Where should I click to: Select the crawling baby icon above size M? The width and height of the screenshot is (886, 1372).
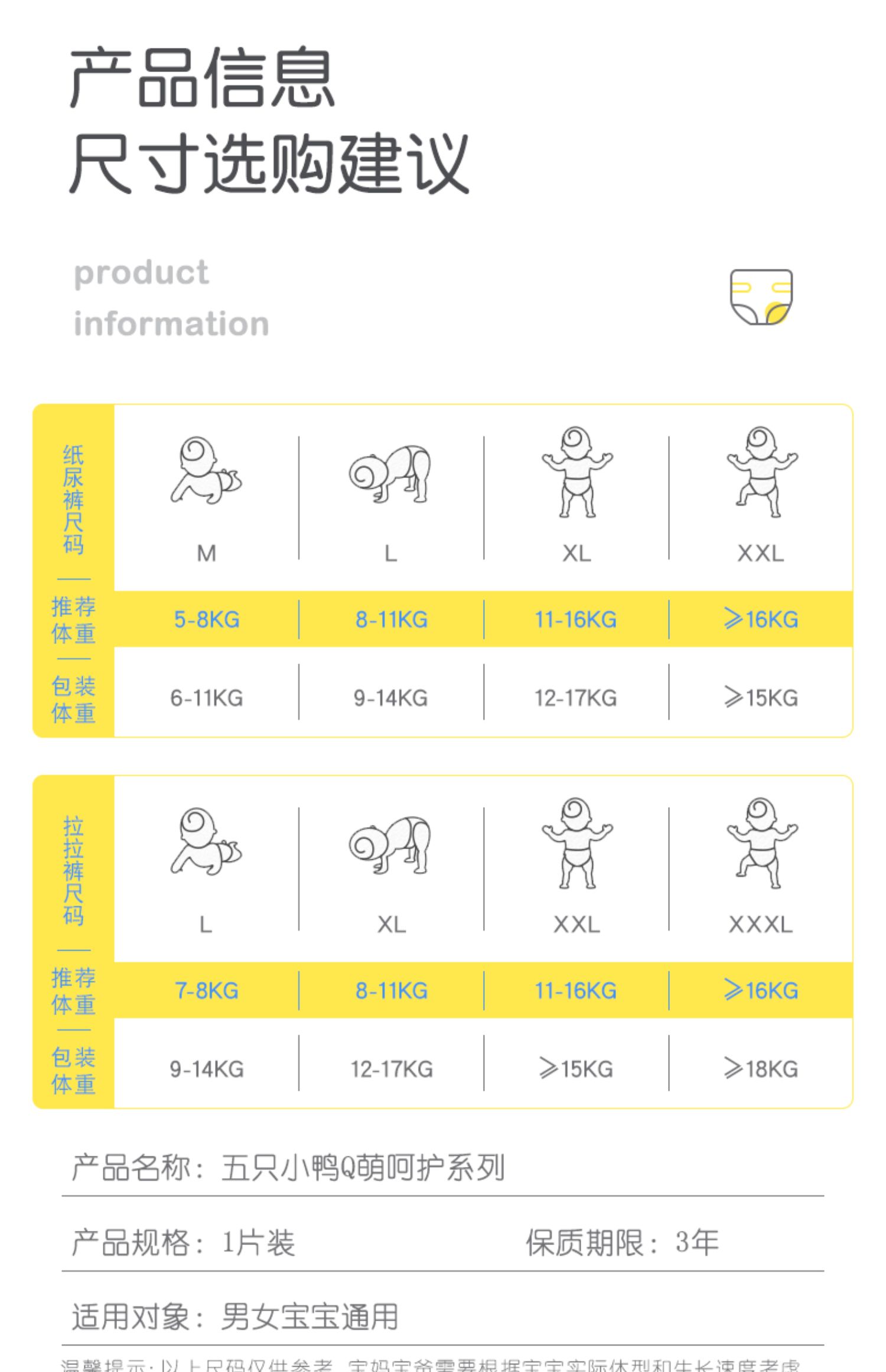[x=206, y=471]
